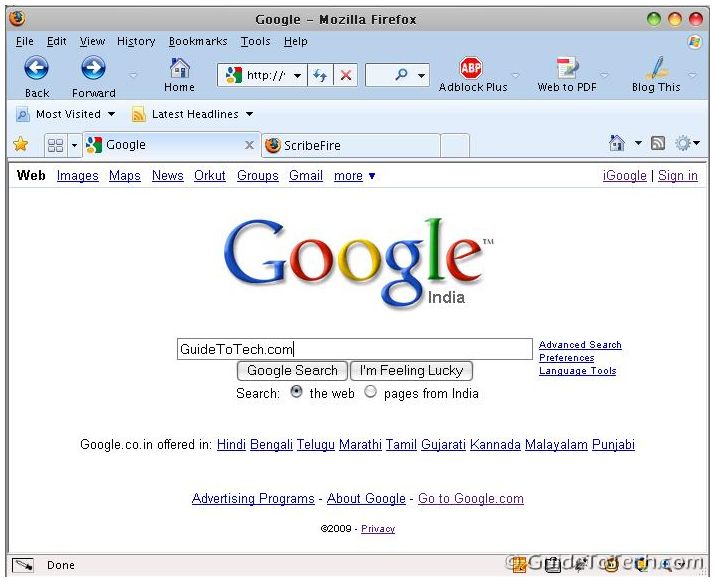
Task: Open the Advertising Programs link
Action: pos(253,499)
